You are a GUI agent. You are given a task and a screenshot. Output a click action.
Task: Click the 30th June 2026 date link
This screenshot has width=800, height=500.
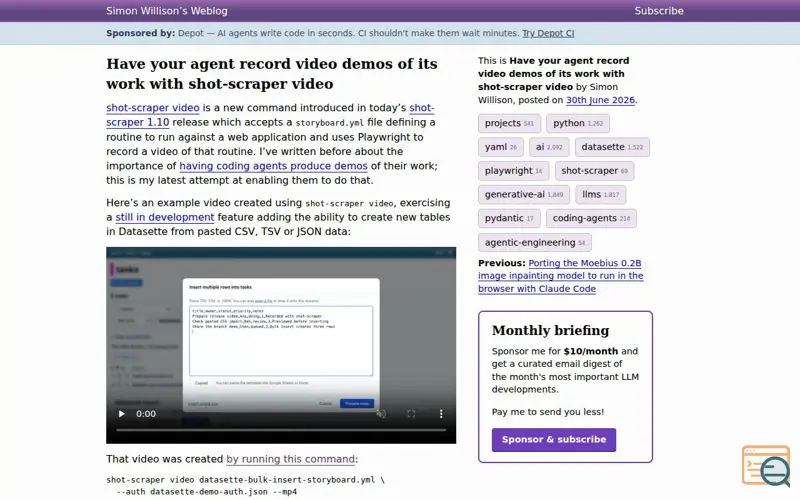tap(600, 100)
